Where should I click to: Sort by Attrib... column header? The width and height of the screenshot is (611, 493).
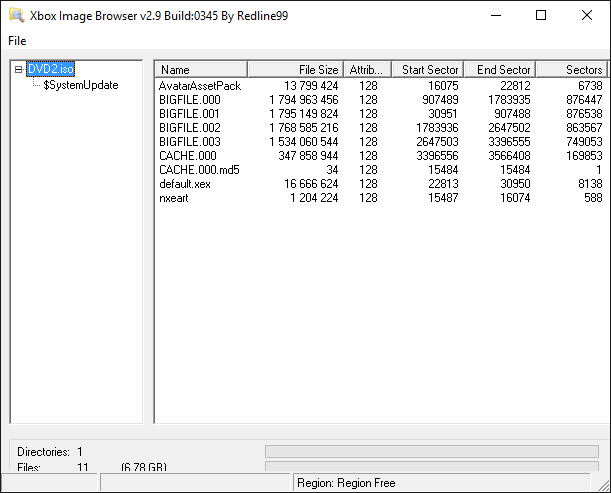[x=367, y=69]
